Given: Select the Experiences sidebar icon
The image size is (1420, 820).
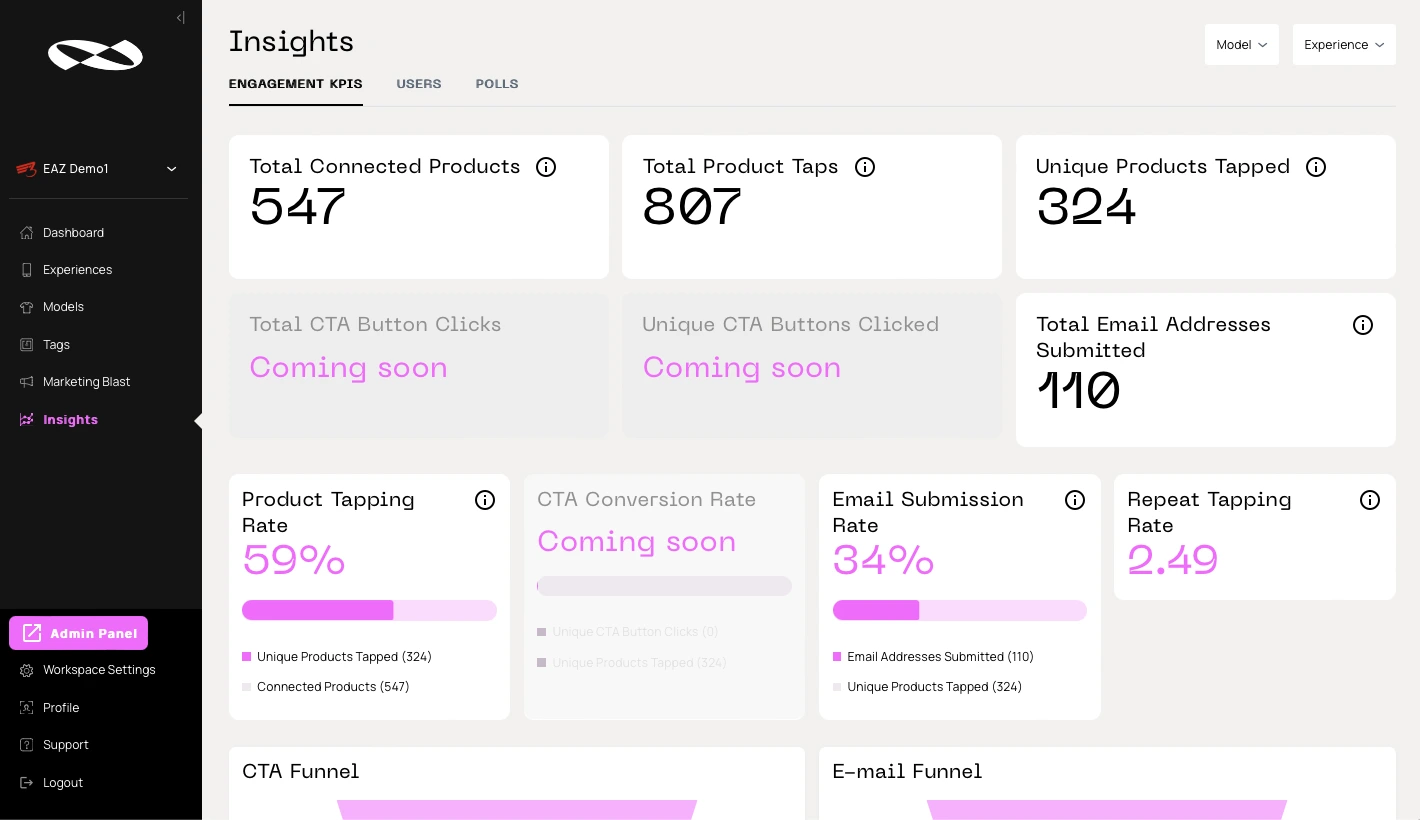Looking at the screenshot, I should click(27, 269).
